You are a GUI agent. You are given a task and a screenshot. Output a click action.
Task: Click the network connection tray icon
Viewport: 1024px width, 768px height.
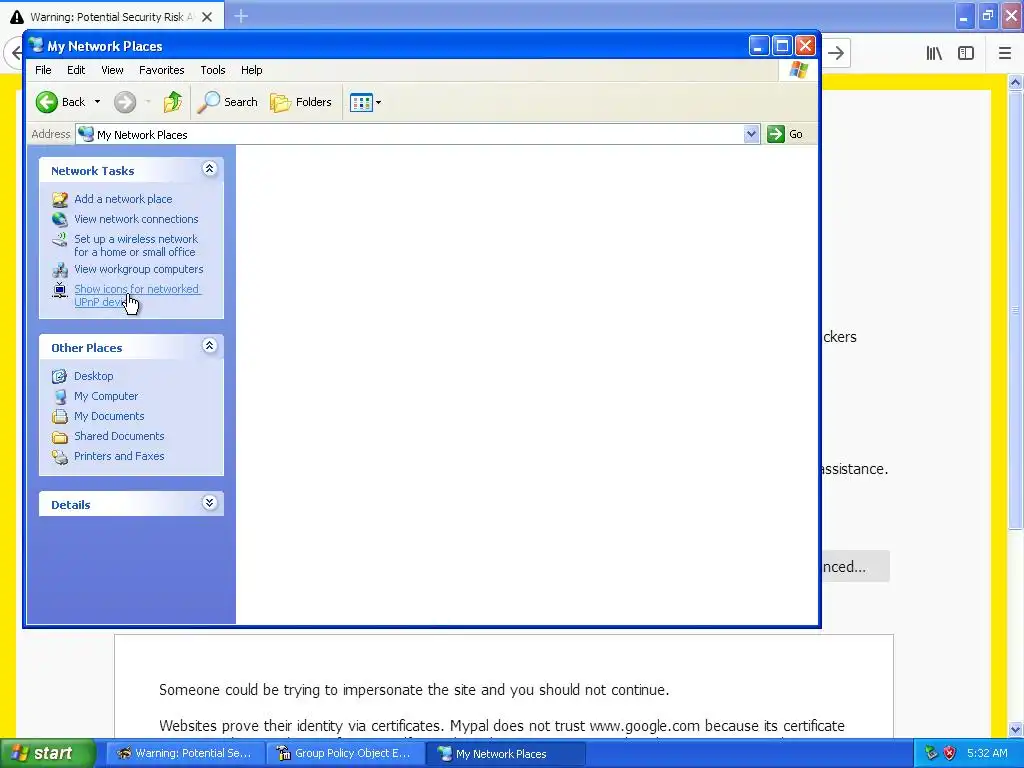[931, 754]
